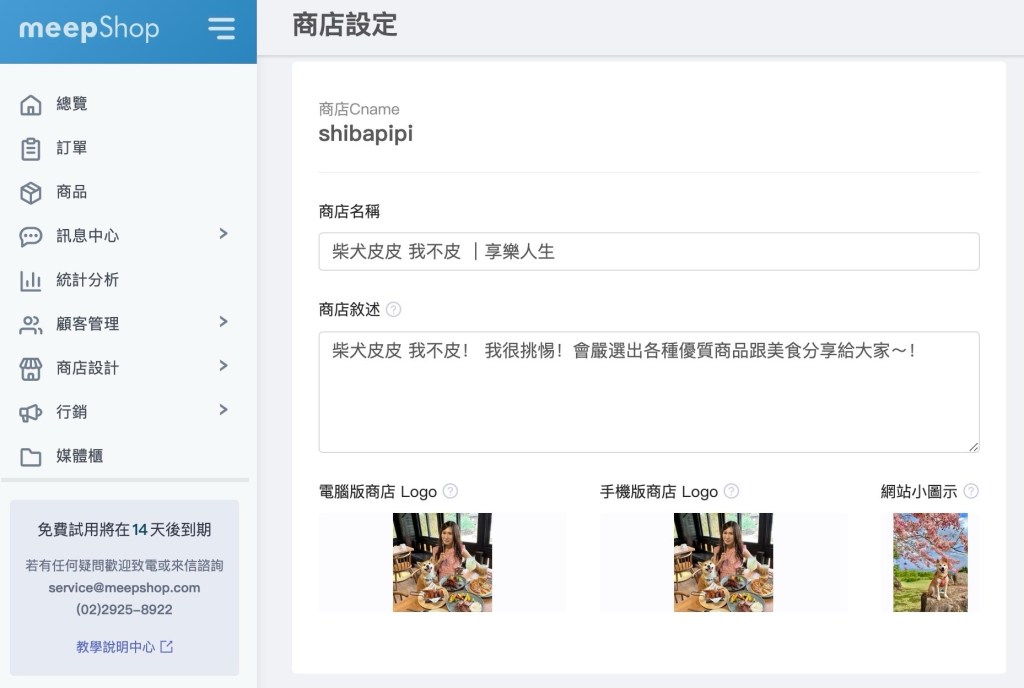Viewport: 1024px width, 688px height.
Task: Click help icon next to 手機版商店 Logo
Action: 731,491
